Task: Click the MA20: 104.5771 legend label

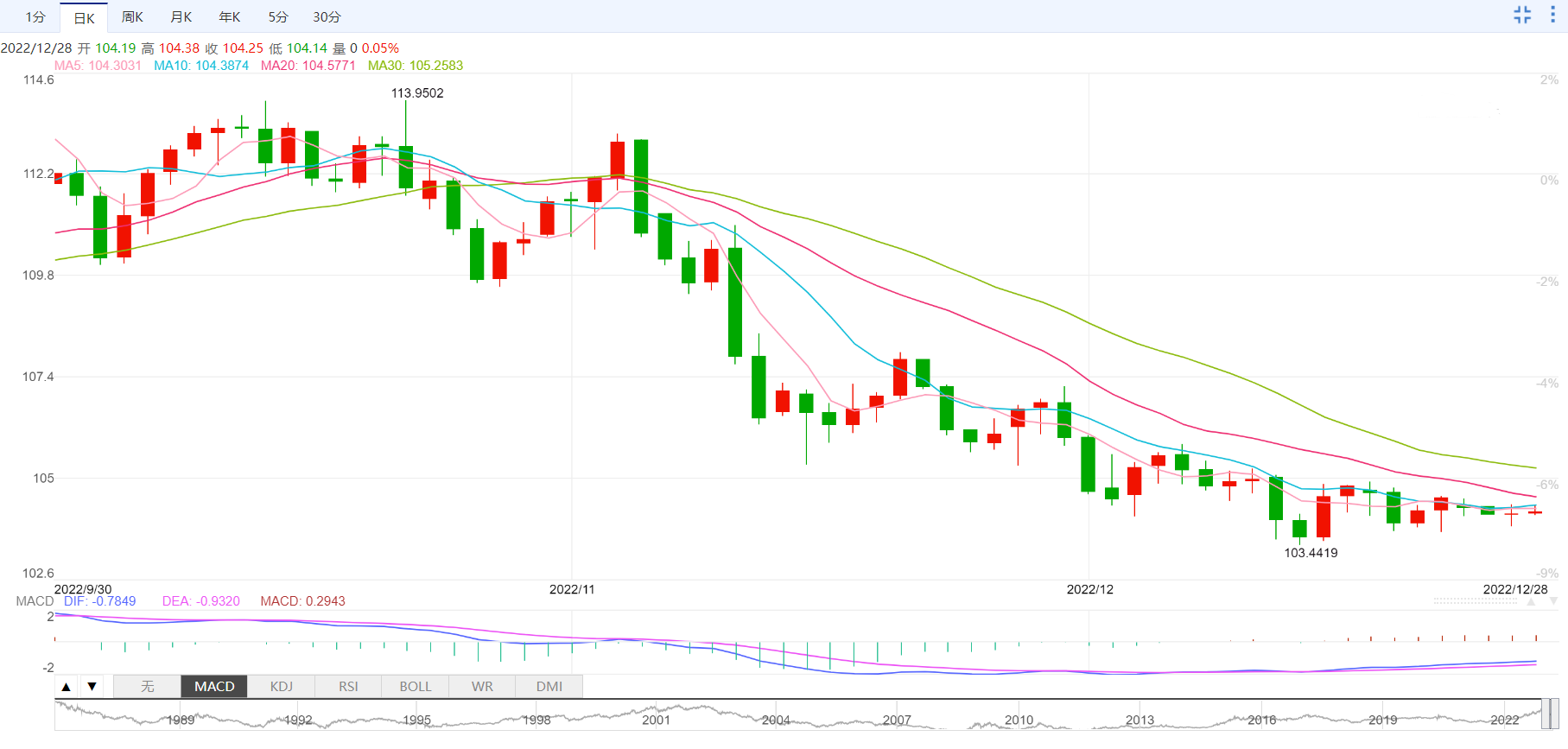Action: tap(308, 66)
